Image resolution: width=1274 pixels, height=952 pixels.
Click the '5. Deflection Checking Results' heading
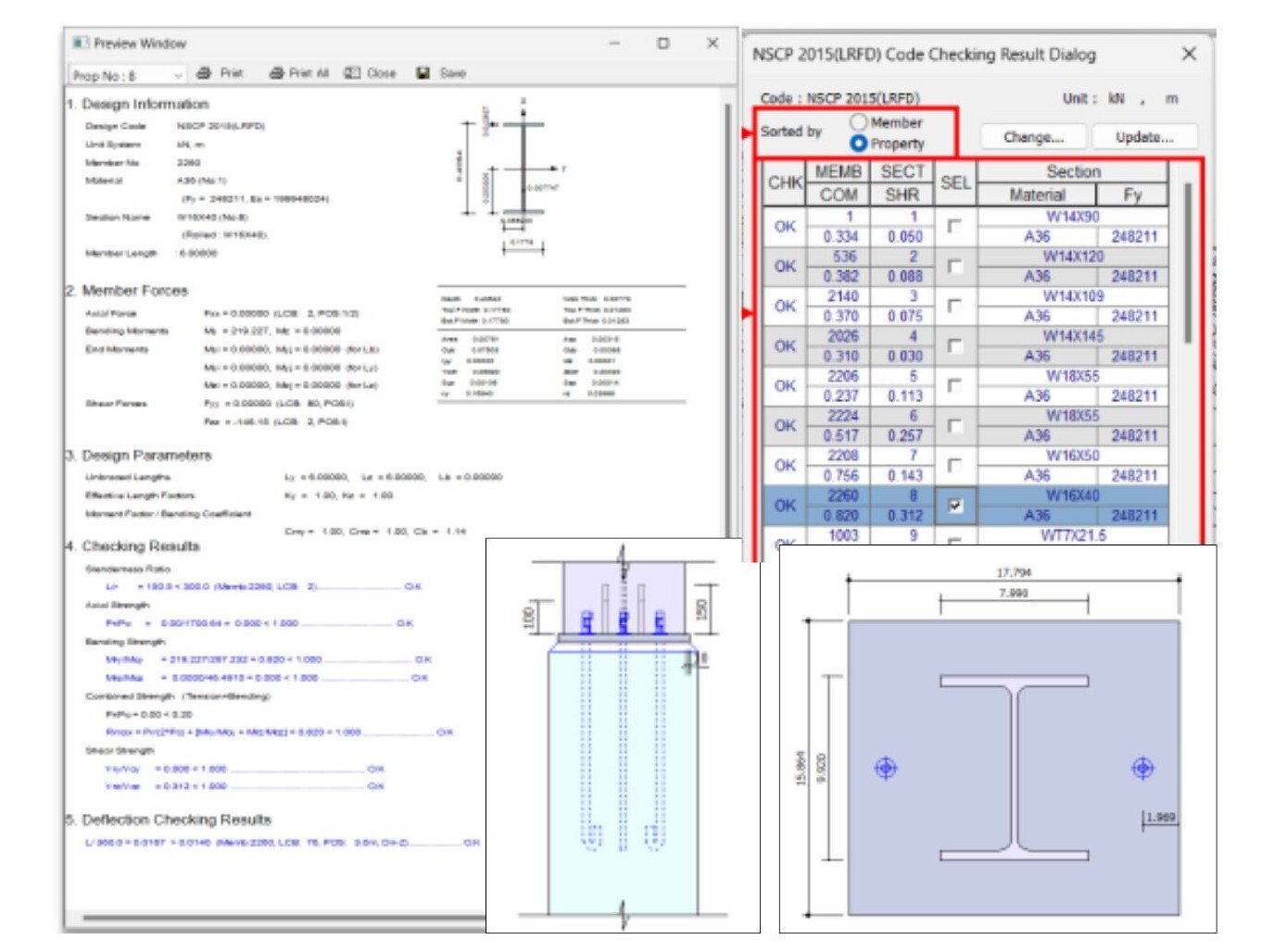(x=169, y=820)
